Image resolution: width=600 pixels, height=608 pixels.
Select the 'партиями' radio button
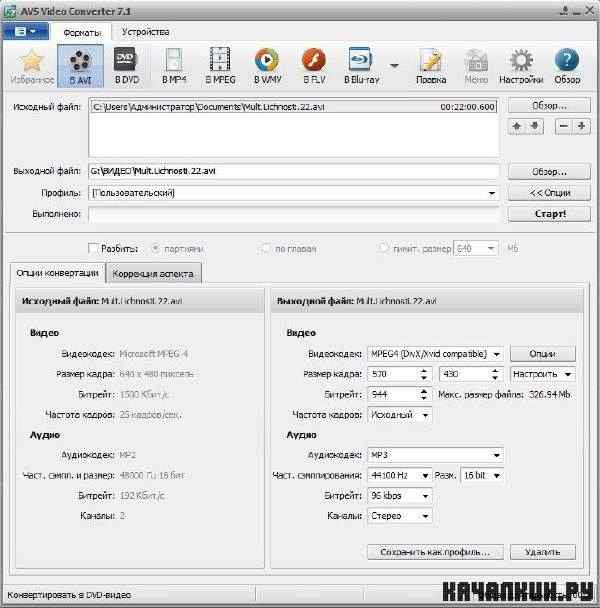pyautogui.click(x=156, y=248)
